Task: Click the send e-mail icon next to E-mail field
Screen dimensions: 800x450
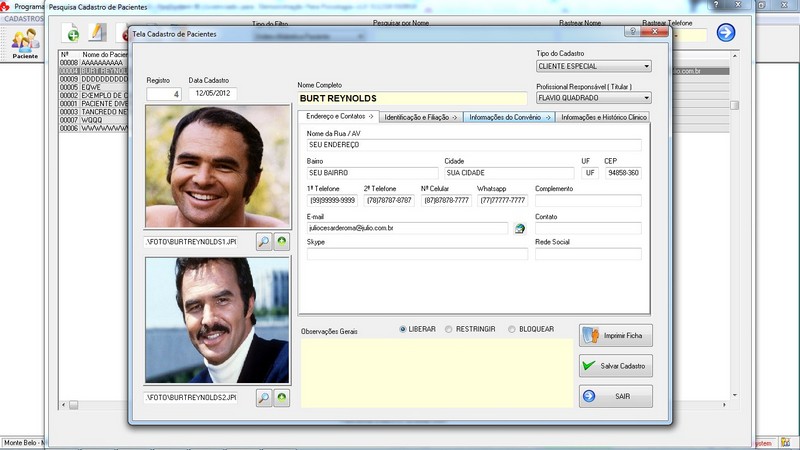Action: (x=520, y=229)
